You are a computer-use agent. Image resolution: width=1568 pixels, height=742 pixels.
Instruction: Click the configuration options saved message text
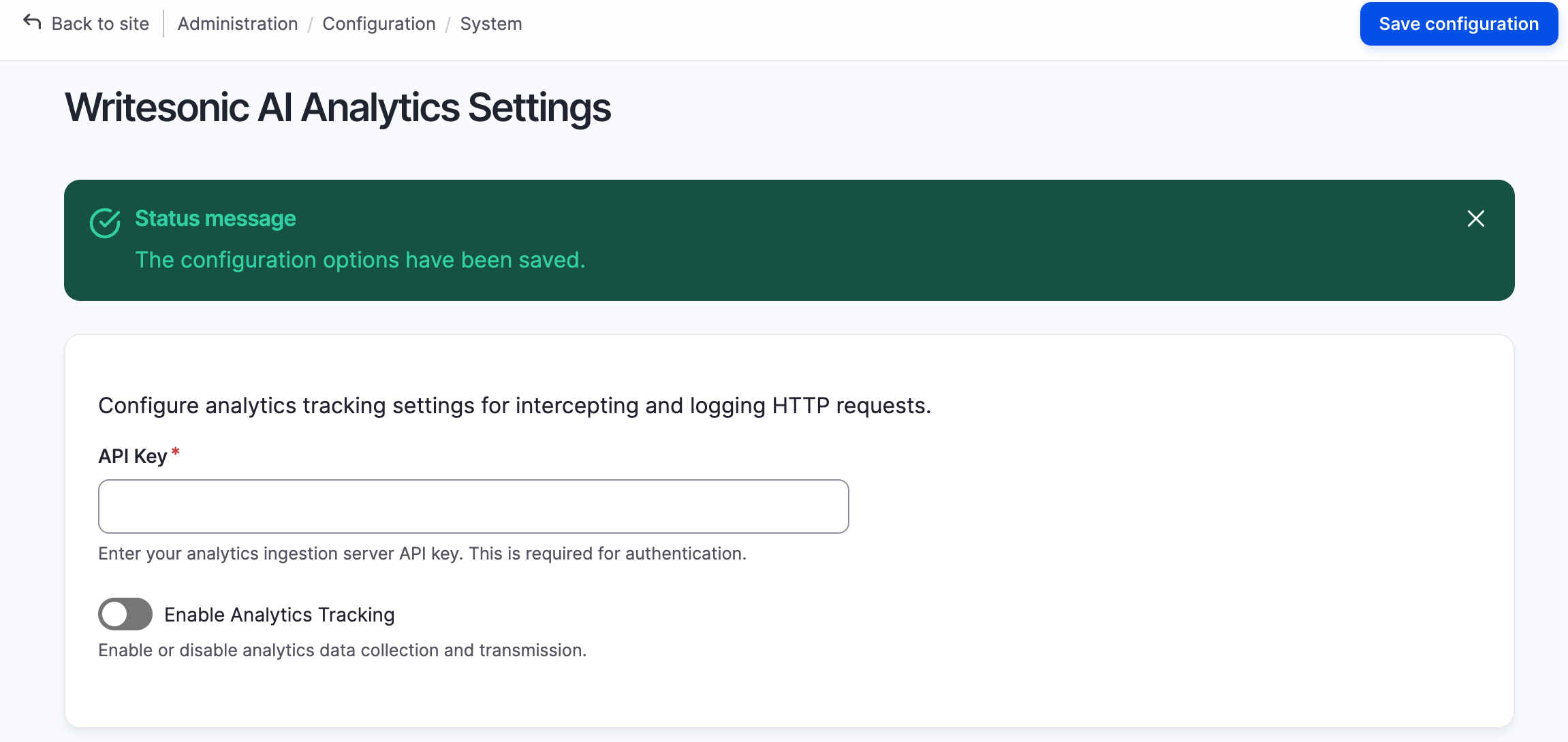coord(360,260)
